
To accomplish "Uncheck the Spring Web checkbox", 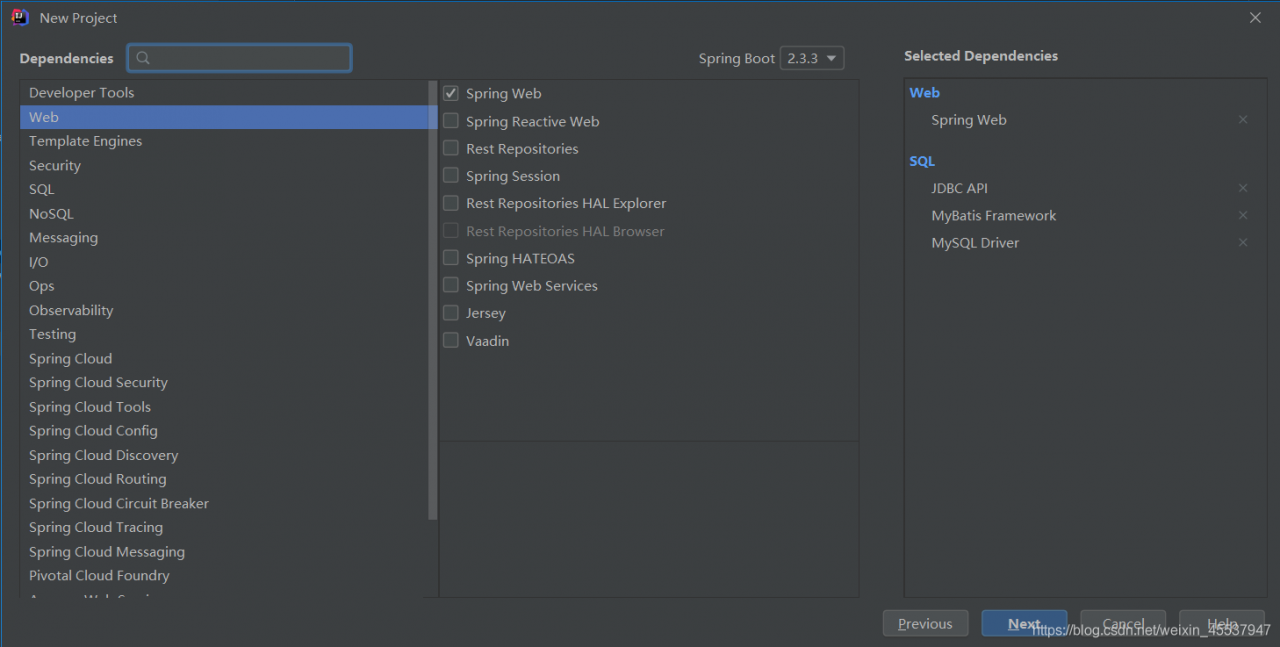I will click(x=451, y=93).
